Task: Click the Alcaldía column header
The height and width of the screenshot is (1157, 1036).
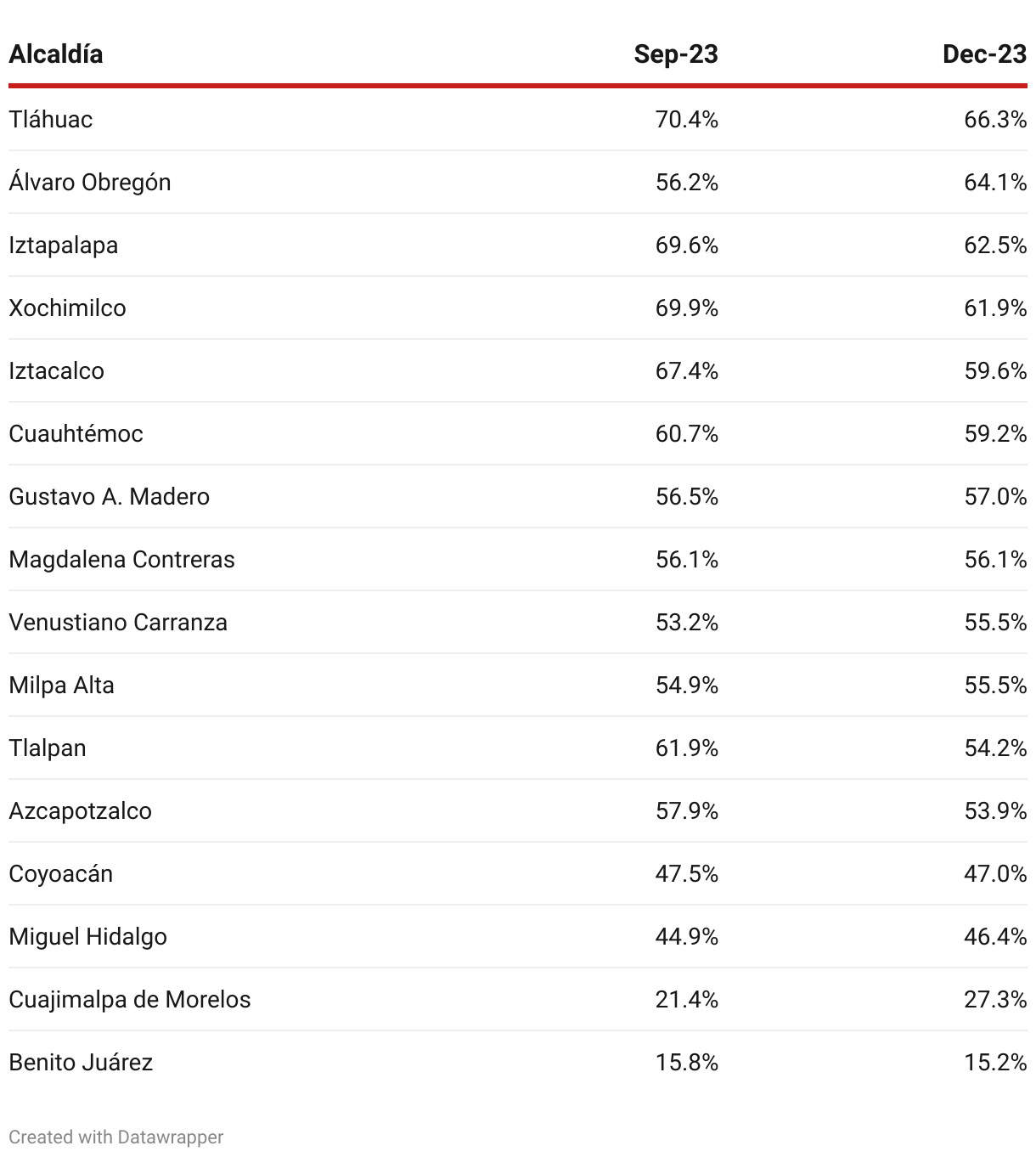Action: (56, 54)
